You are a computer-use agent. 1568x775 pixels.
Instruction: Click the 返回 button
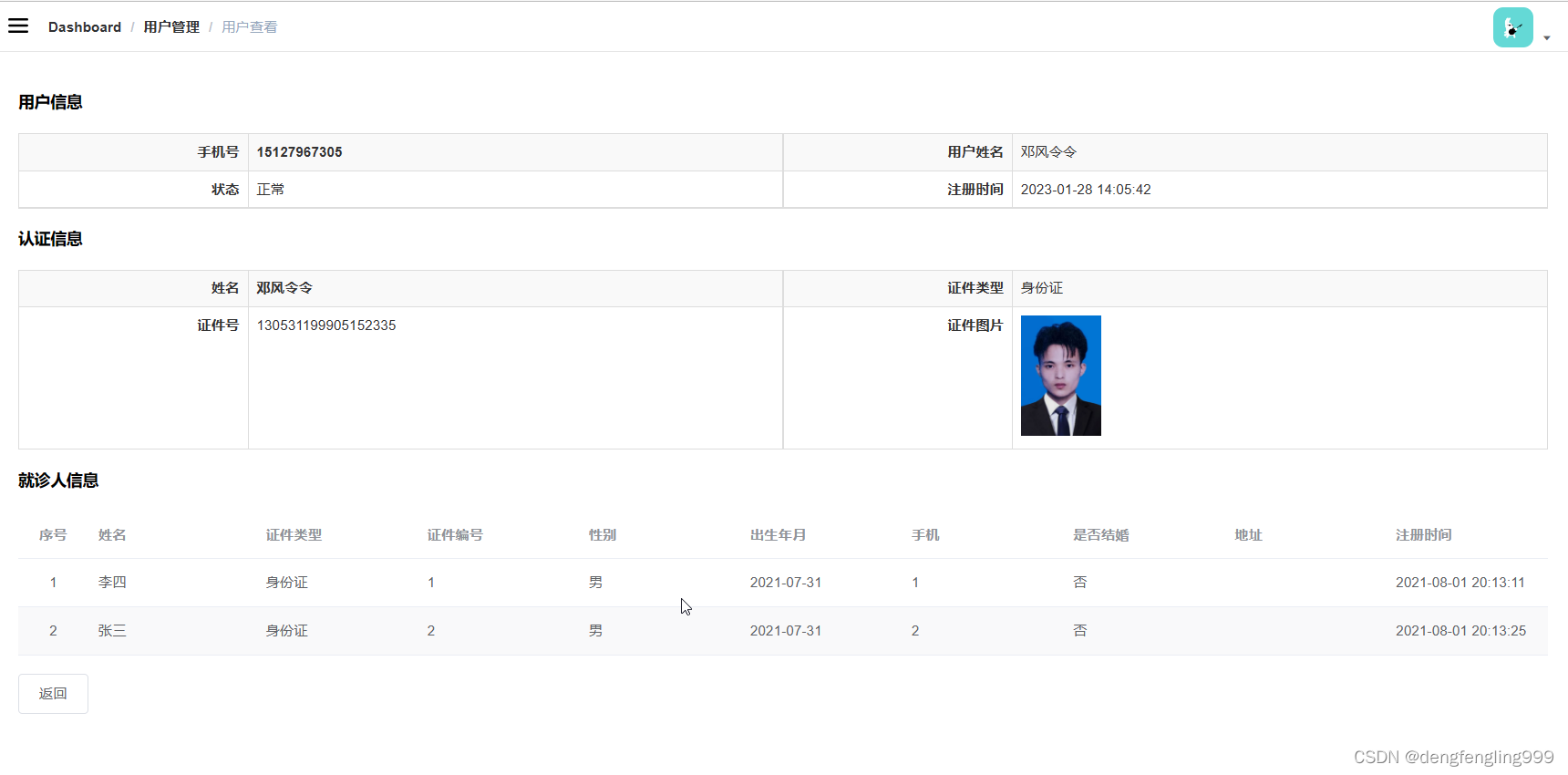[x=53, y=694]
